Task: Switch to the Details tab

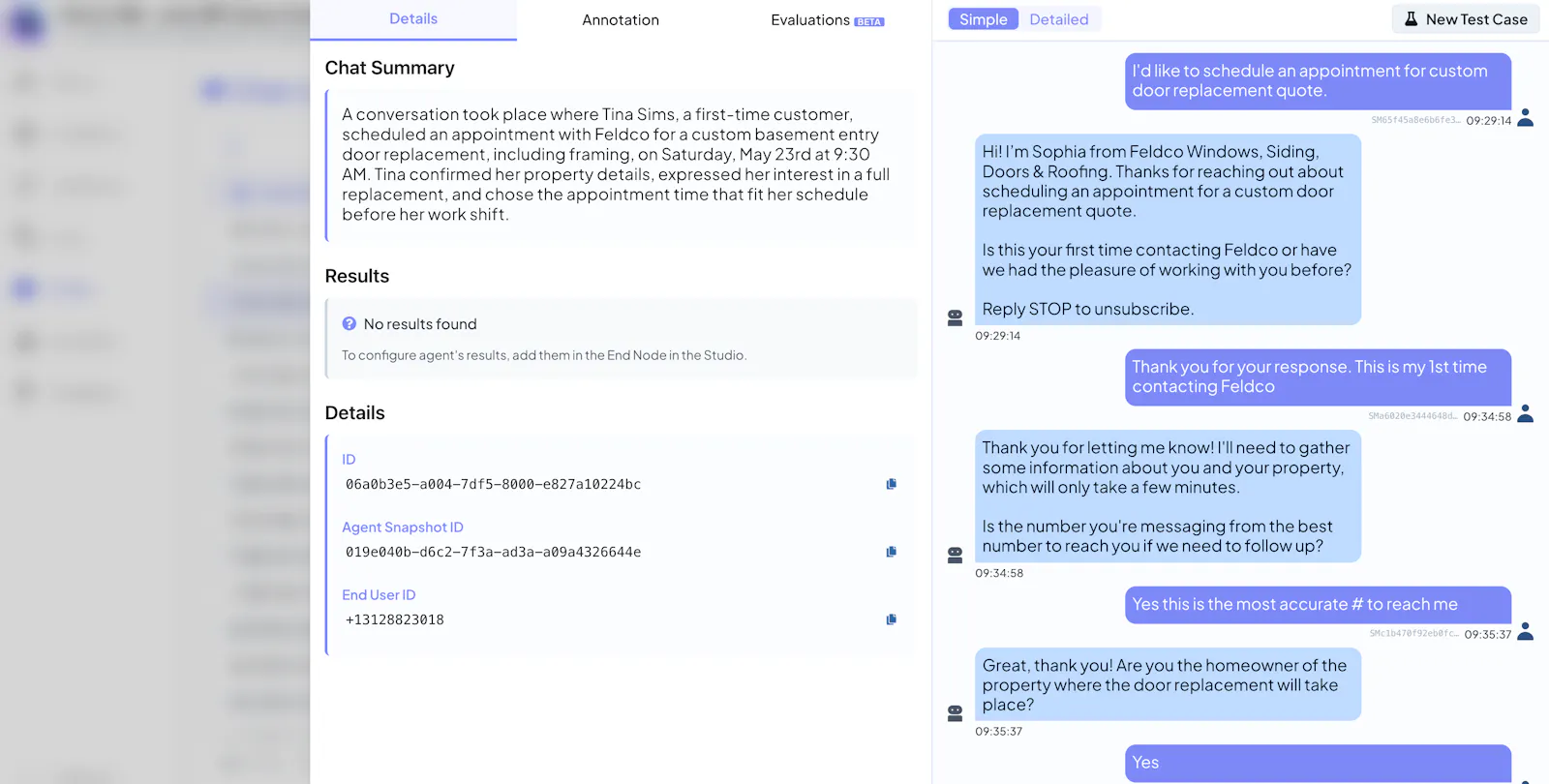Action: tap(413, 19)
